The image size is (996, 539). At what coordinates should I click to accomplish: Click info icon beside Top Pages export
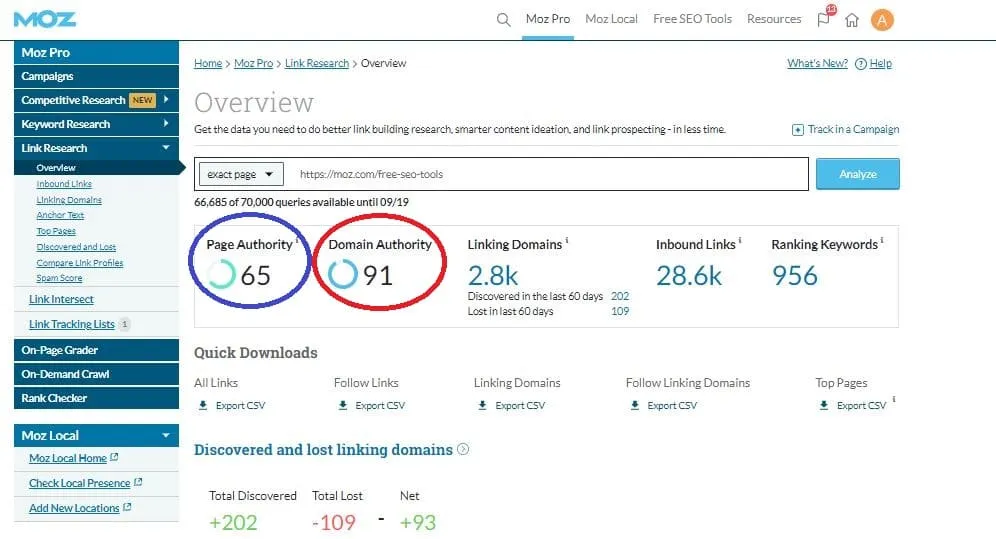point(894,399)
